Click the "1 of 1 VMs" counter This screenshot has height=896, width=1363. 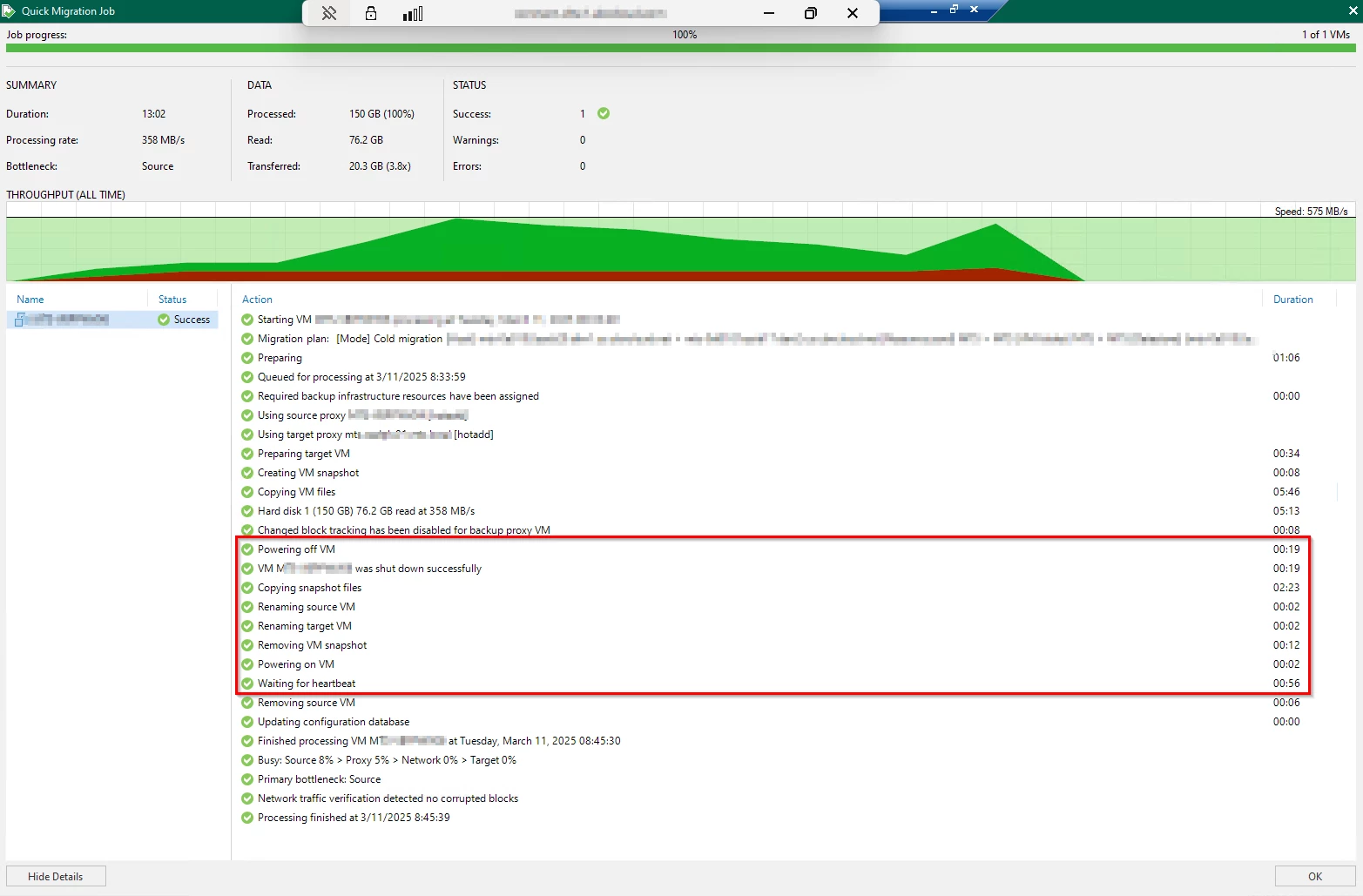tap(1326, 35)
